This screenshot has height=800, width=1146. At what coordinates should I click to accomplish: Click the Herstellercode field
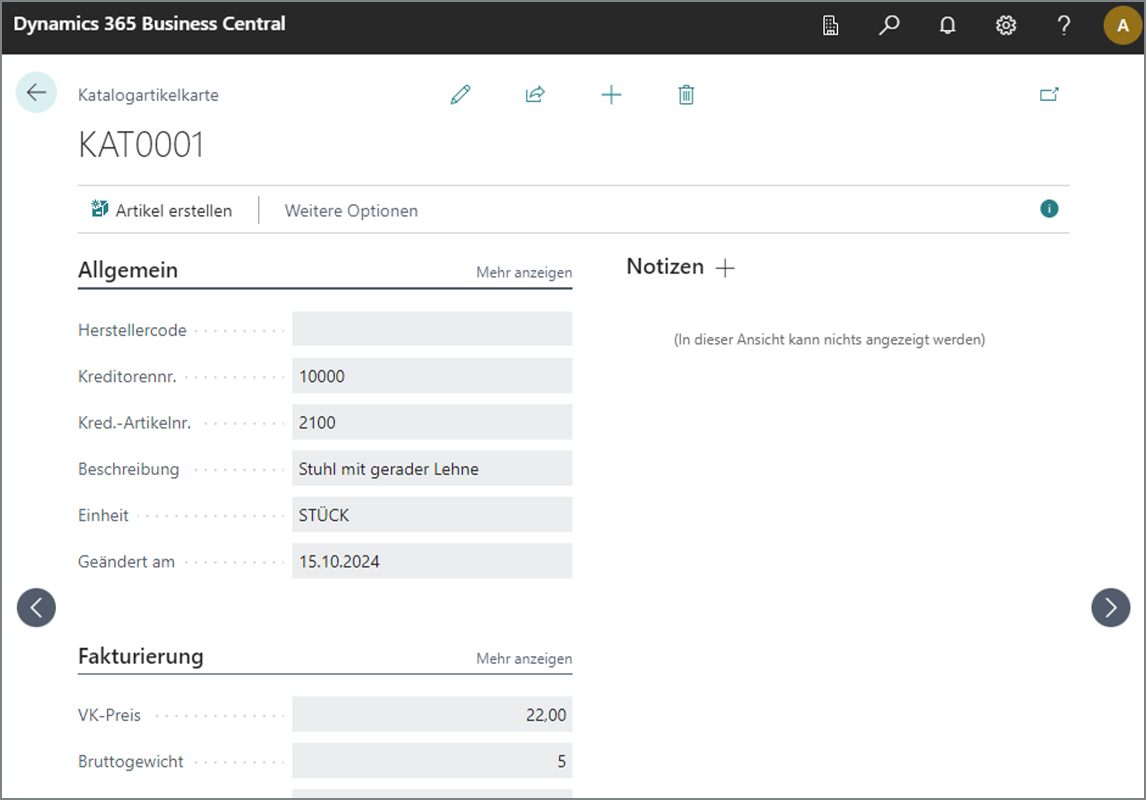[x=432, y=329]
